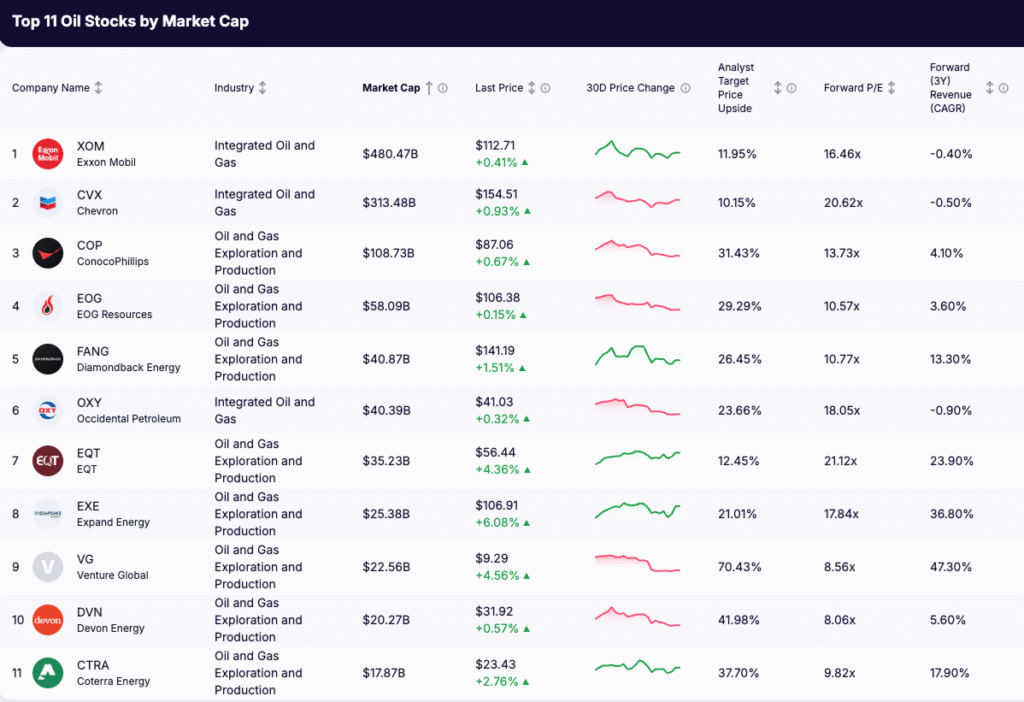Image resolution: width=1024 pixels, height=702 pixels.
Task: Click the Last Price info icon
Action: (x=543, y=87)
